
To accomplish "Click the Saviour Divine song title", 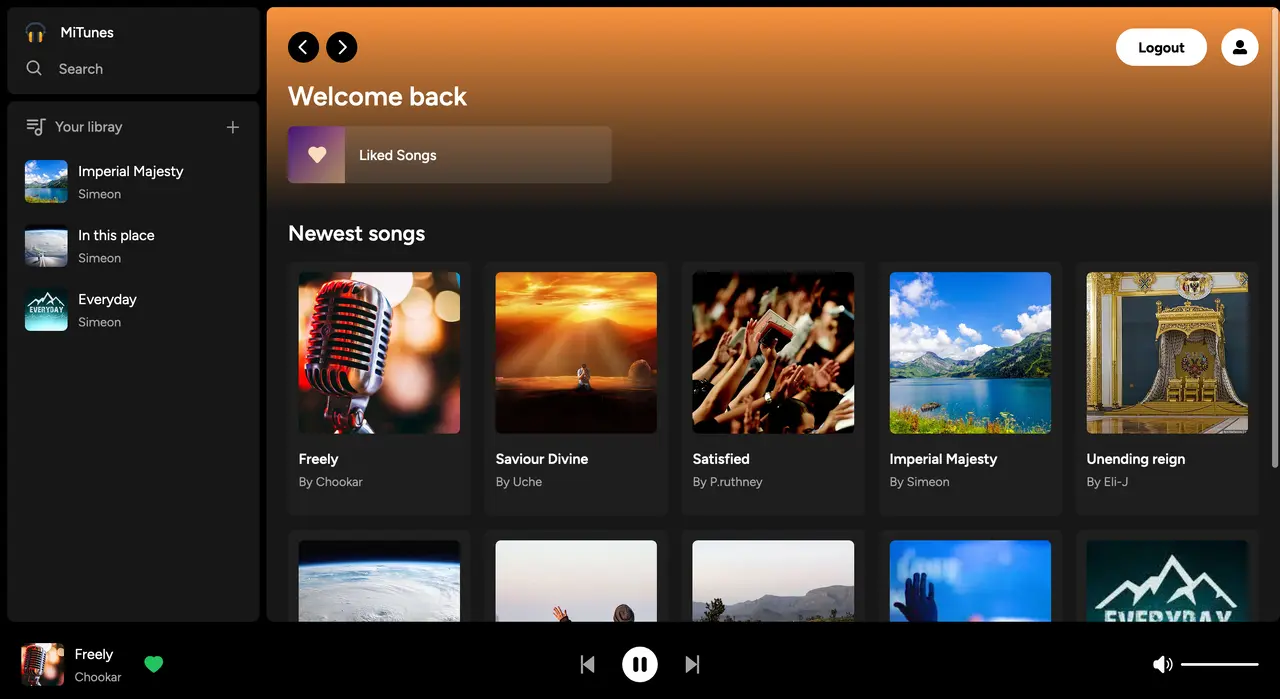I will [542, 459].
